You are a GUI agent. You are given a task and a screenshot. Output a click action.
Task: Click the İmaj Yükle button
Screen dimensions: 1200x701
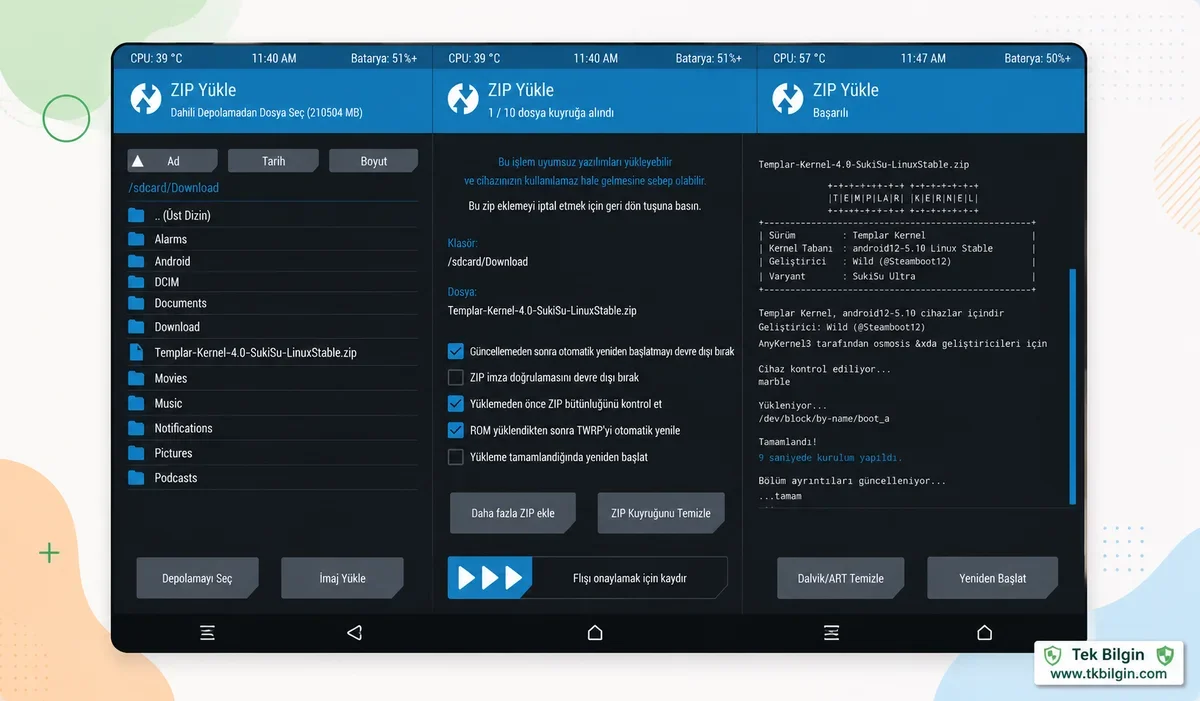[x=342, y=578]
